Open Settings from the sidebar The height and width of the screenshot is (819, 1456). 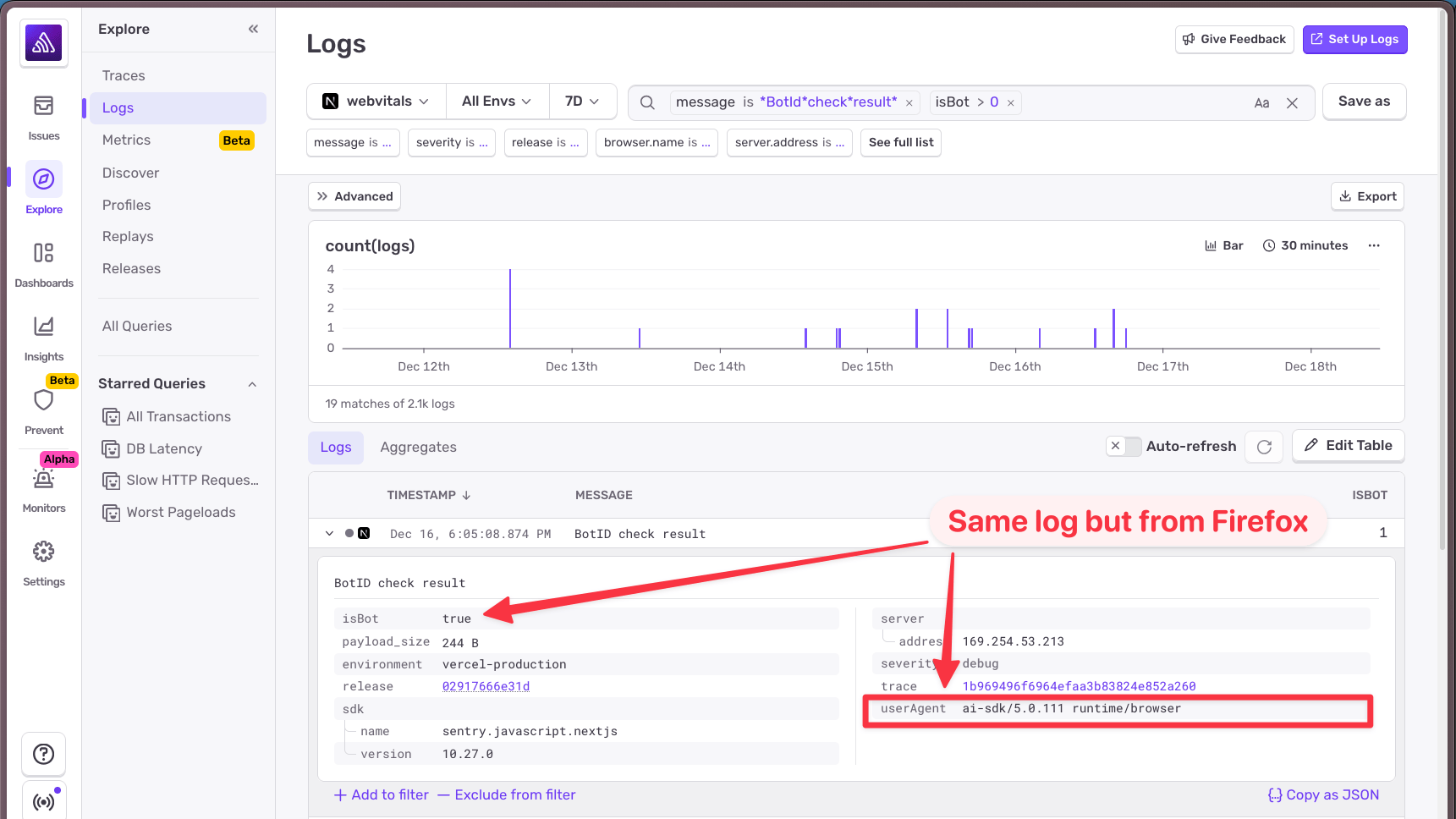[x=43, y=552]
